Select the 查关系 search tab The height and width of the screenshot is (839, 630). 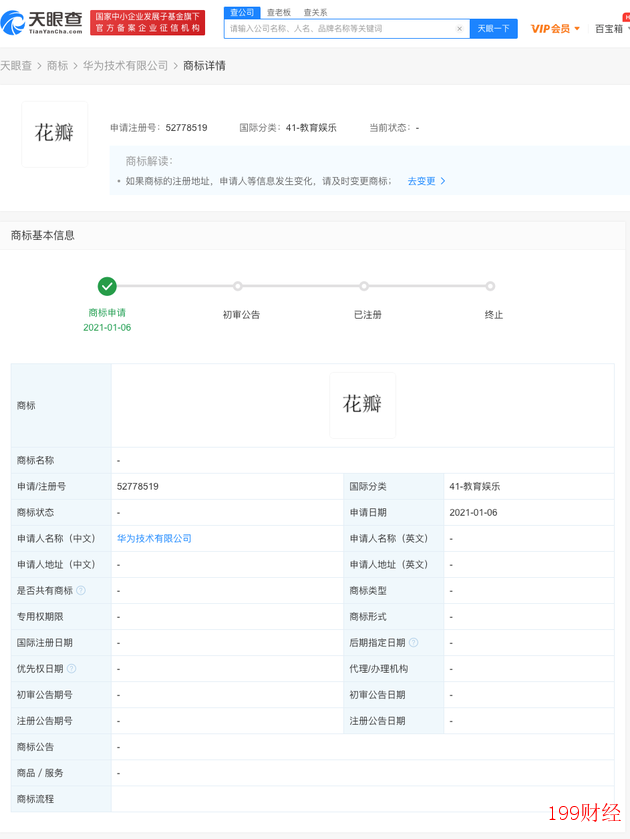click(315, 12)
